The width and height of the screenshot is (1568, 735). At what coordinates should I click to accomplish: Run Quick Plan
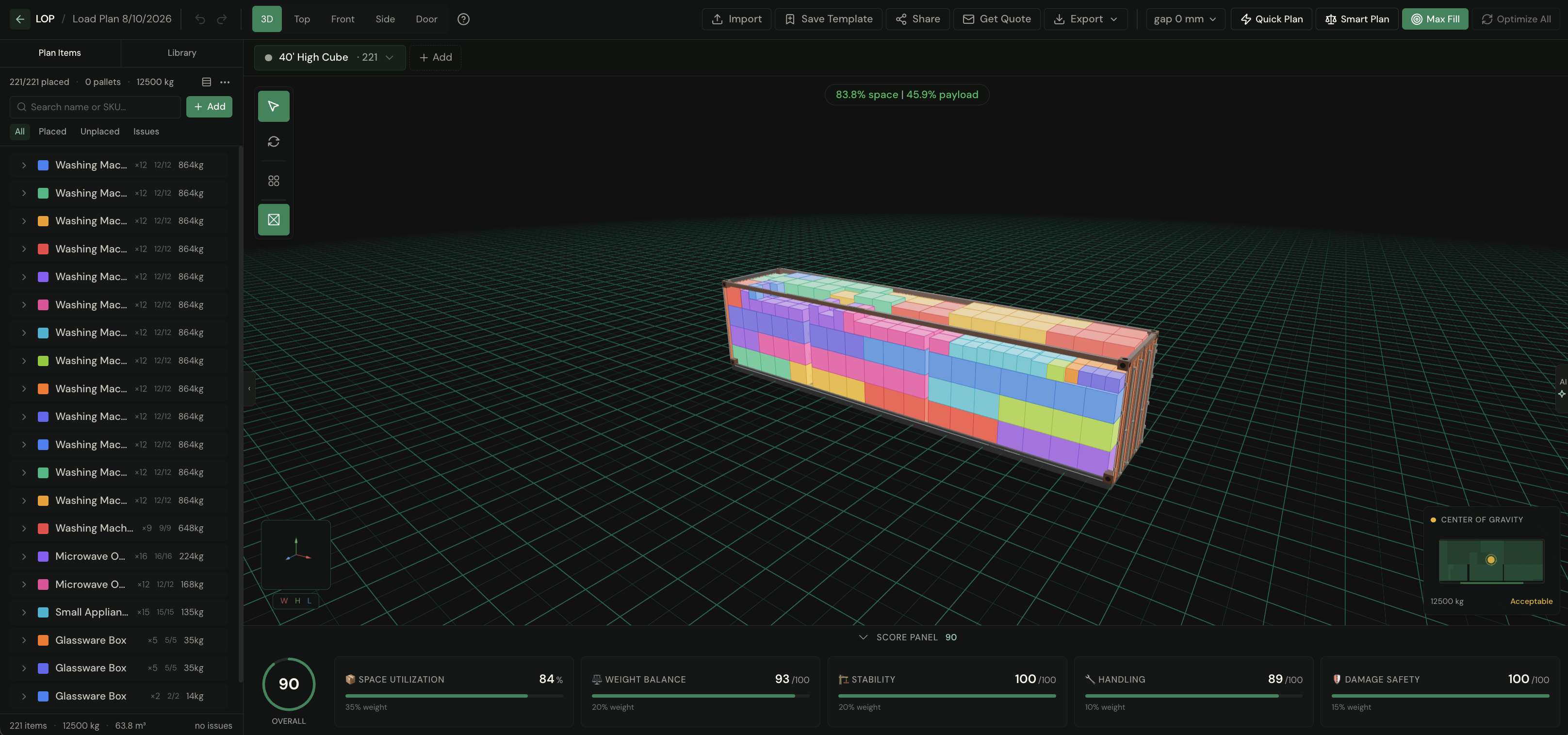pyautogui.click(x=1271, y=19)
